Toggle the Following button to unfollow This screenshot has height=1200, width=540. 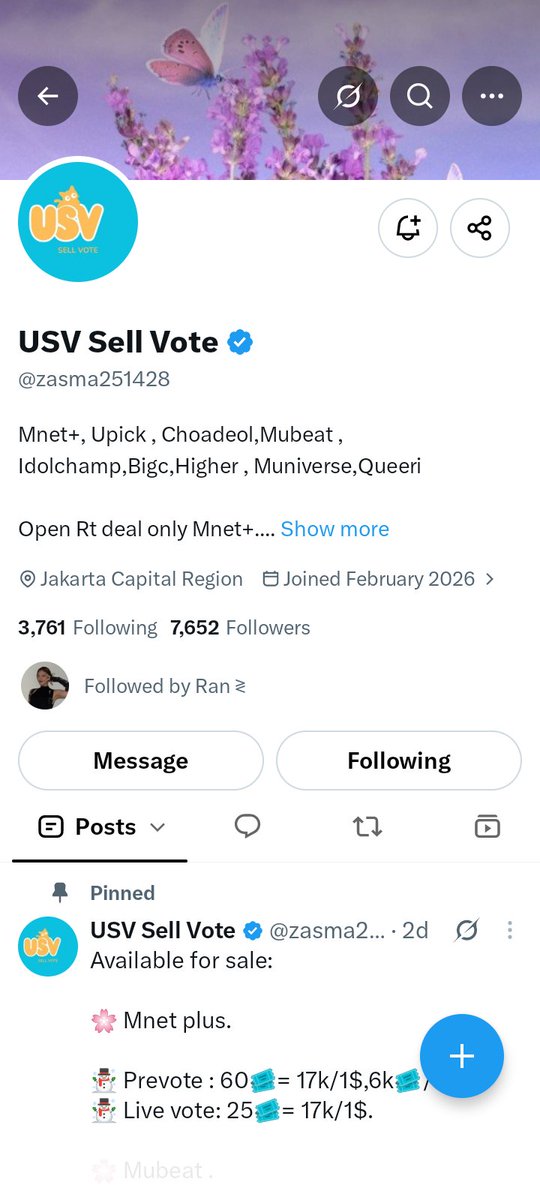tap(399, 761)
